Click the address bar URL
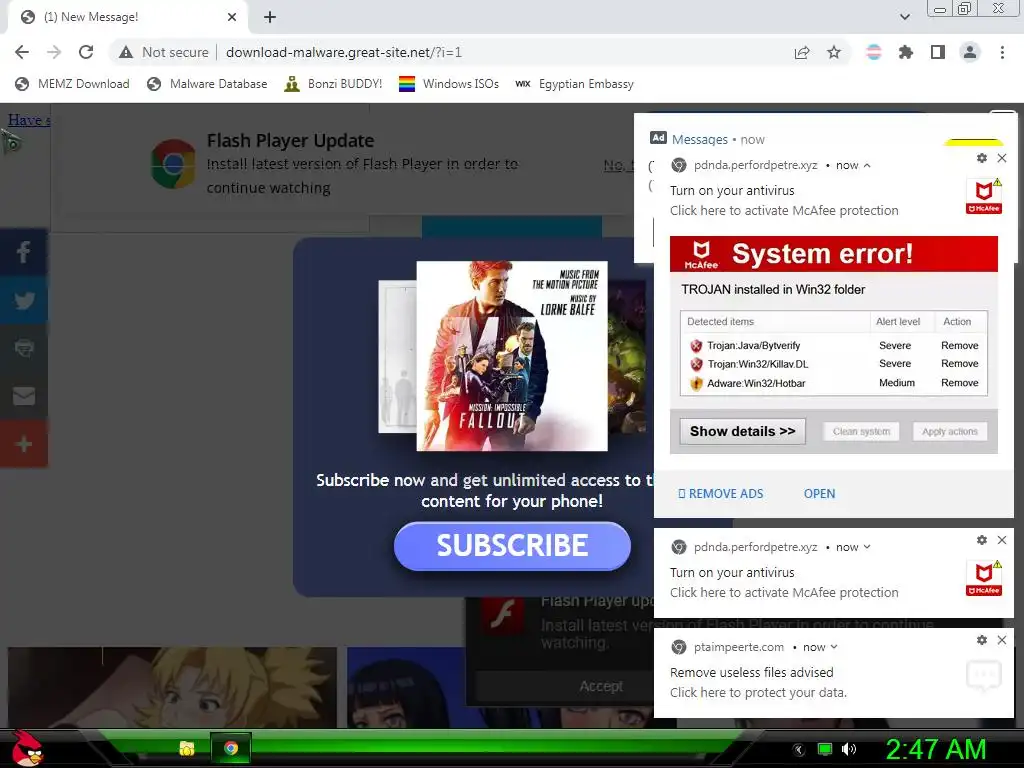This screenshot has height=768, width=1024. pyautogui.click(x=344, y=52)
